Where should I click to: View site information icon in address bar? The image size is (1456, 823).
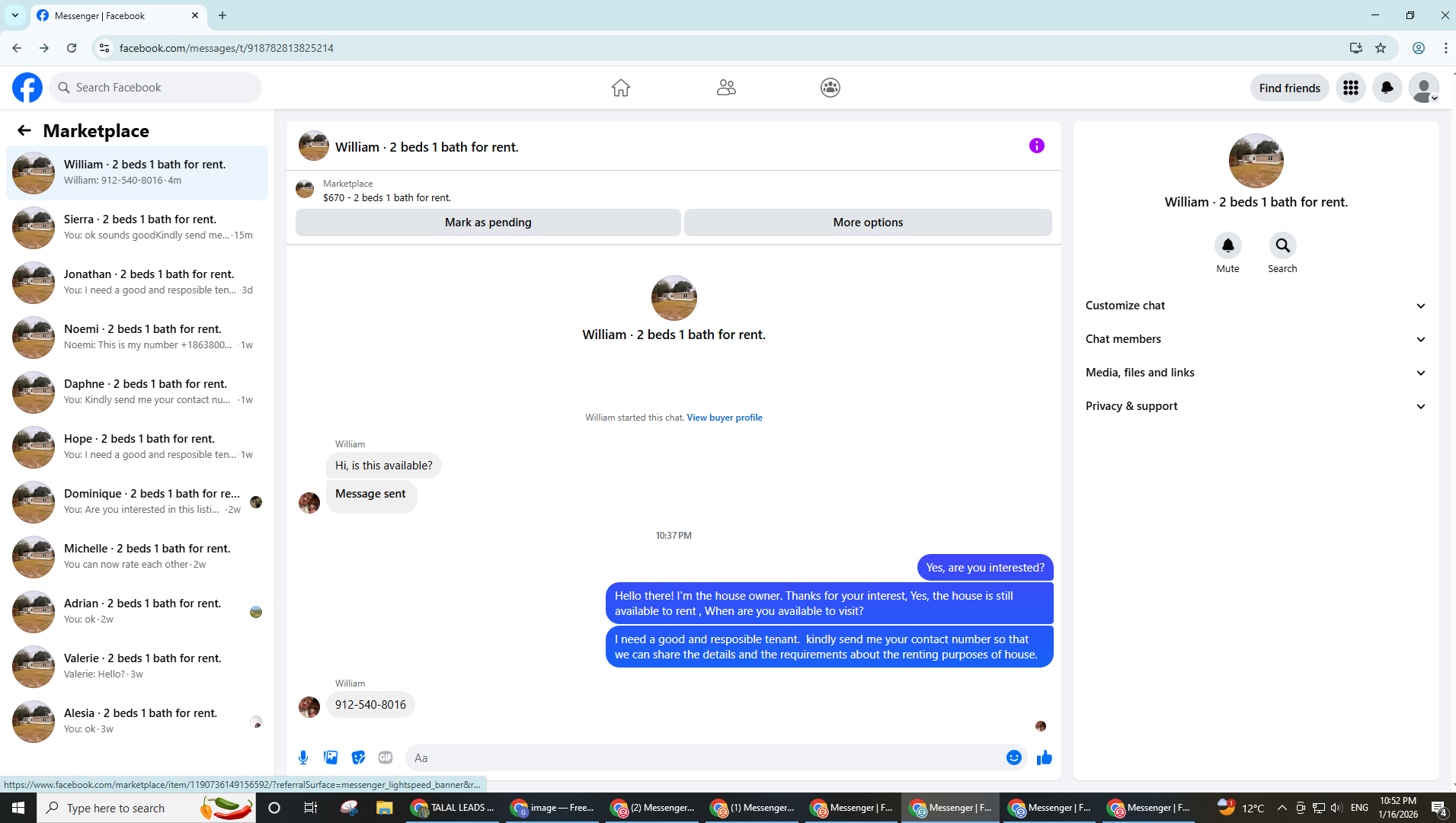tap(104, 48)
